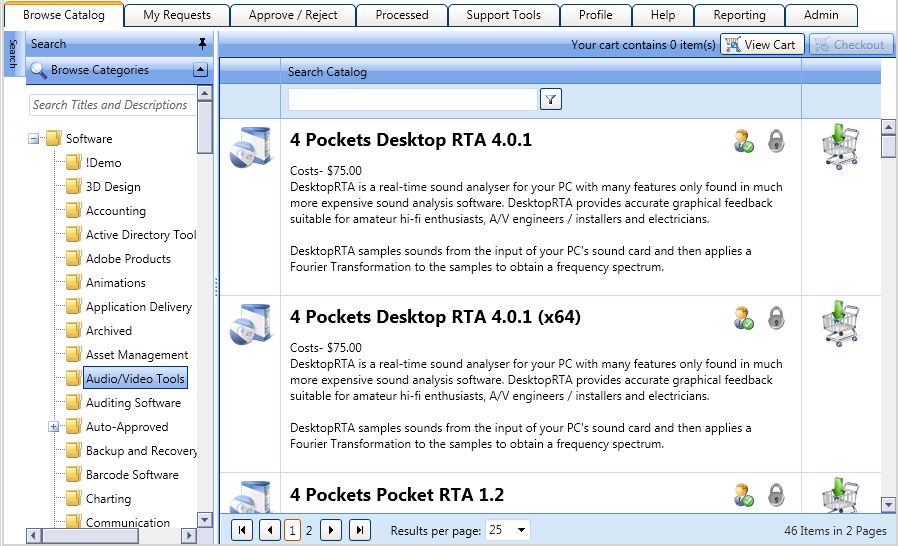Click software disc icon of Desktop RTA 4.0.1 (x64)
The width and height of the screenshot is (898, 546).
250,324
